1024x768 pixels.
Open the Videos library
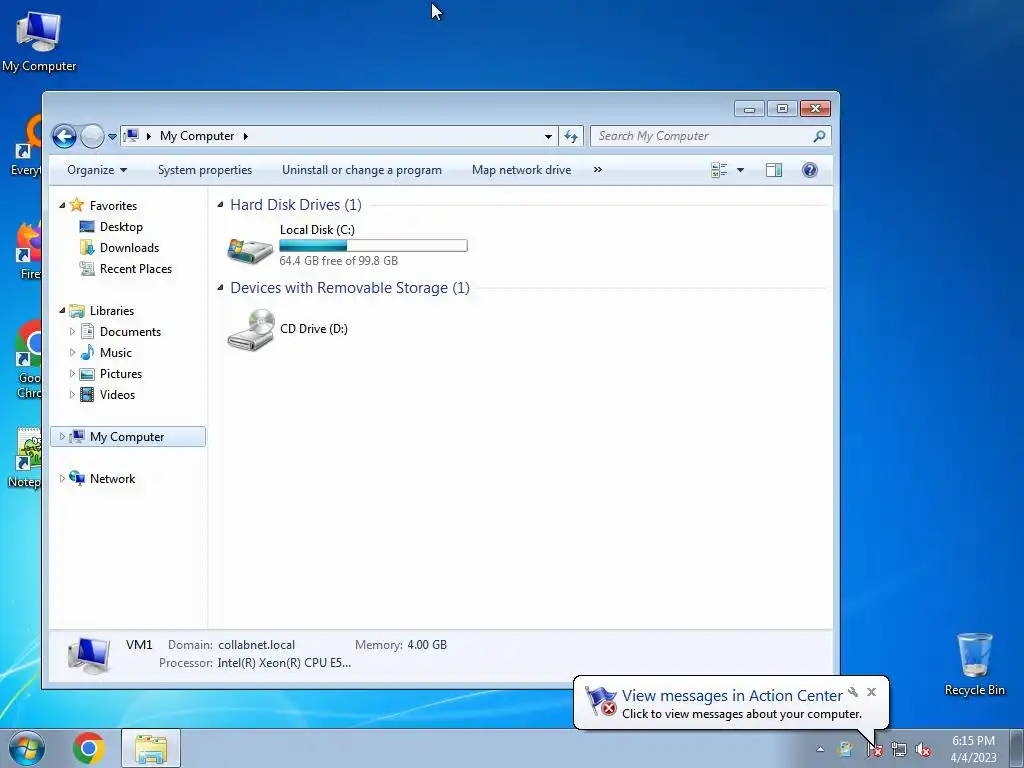(x=117, y=394)
